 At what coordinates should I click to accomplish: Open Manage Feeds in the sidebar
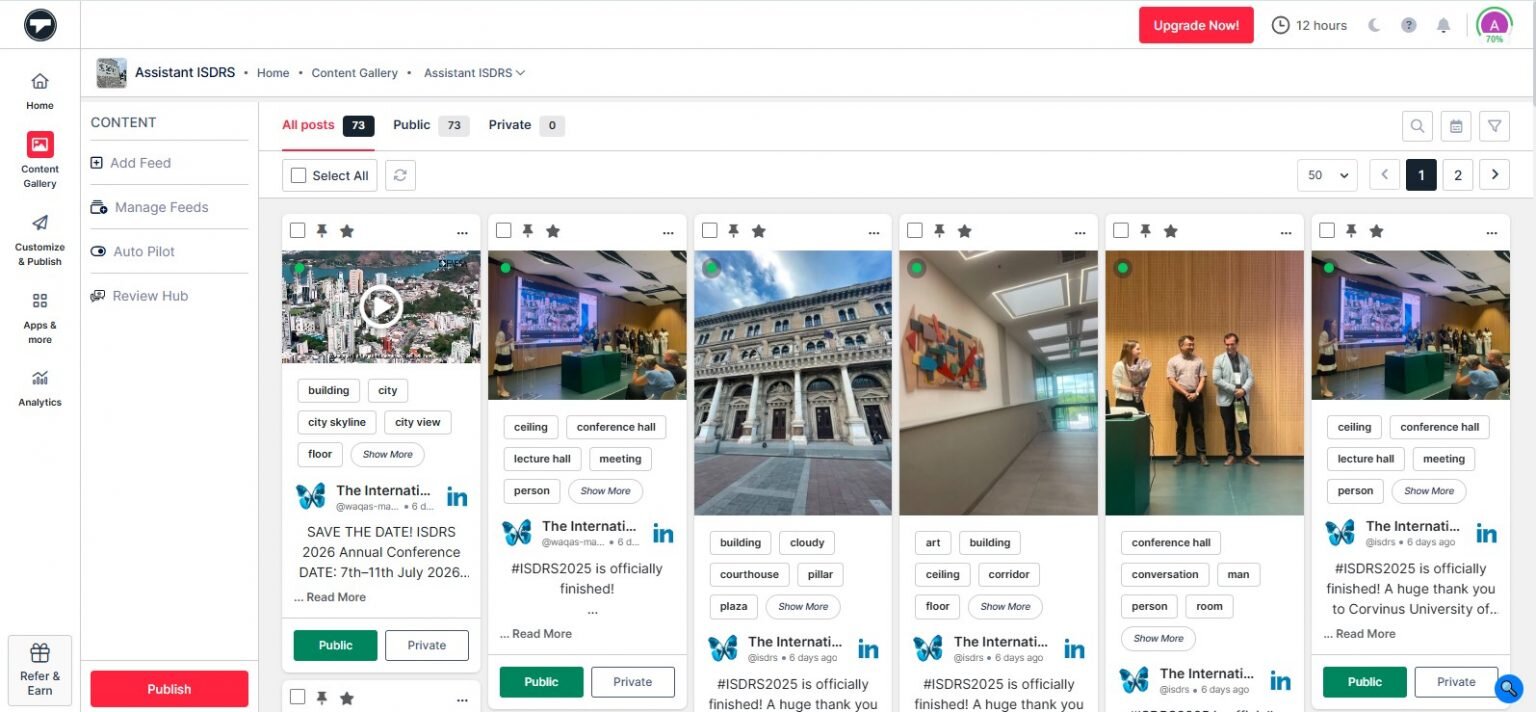pyautogui.click(x=160, y=207)
